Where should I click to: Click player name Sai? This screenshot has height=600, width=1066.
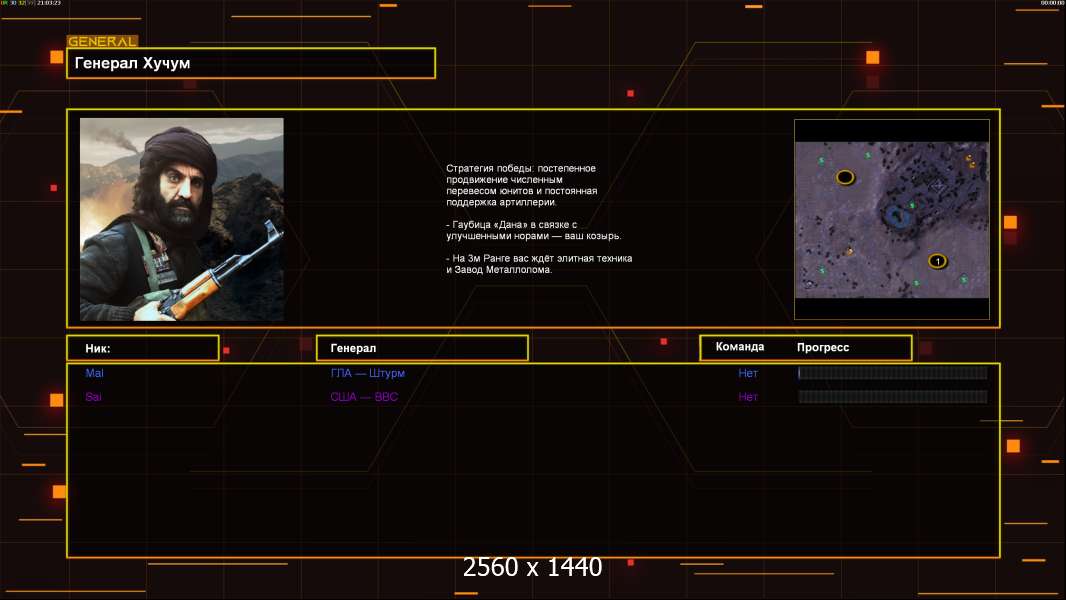[93, 397]
